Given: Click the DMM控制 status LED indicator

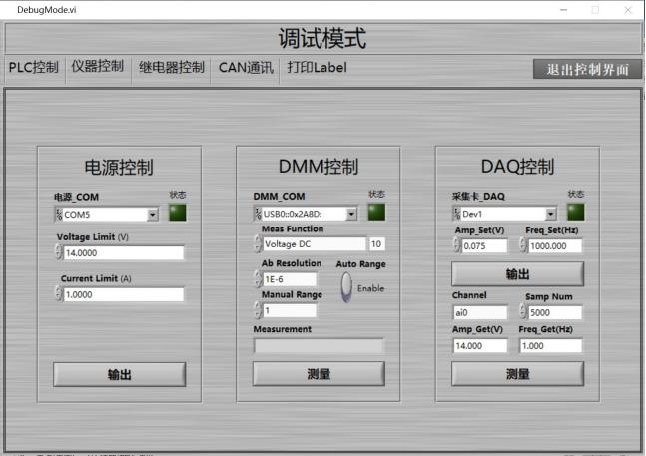Looking at the screenshot, I should [x=376, y=212].
